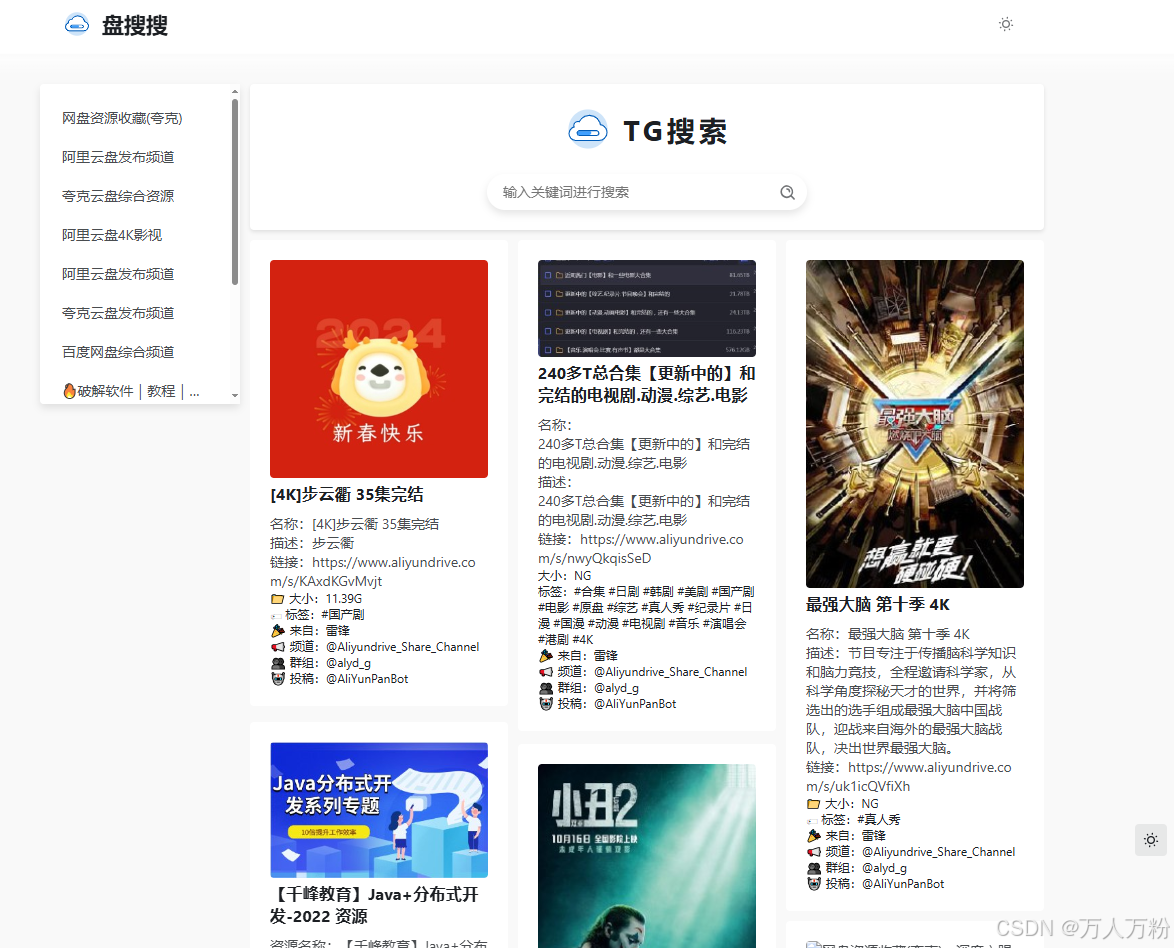Screen dimensions: 1174x948
Task: Open the Java分布式开发系列专题 thumbnail
Action: tap(379, 809)
